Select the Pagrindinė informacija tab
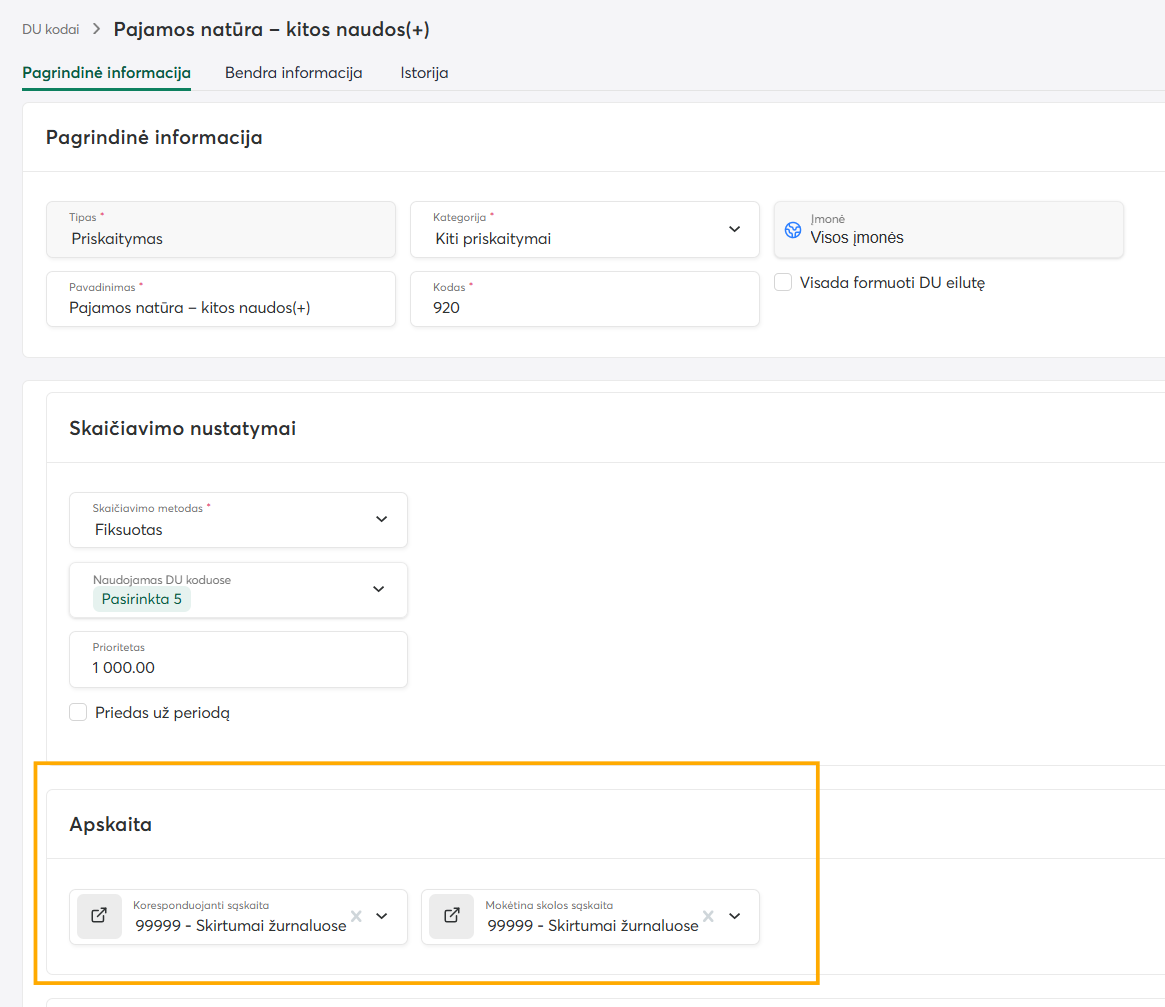This screenshot has height=1007, width=1165. click(x=106, y=73)
